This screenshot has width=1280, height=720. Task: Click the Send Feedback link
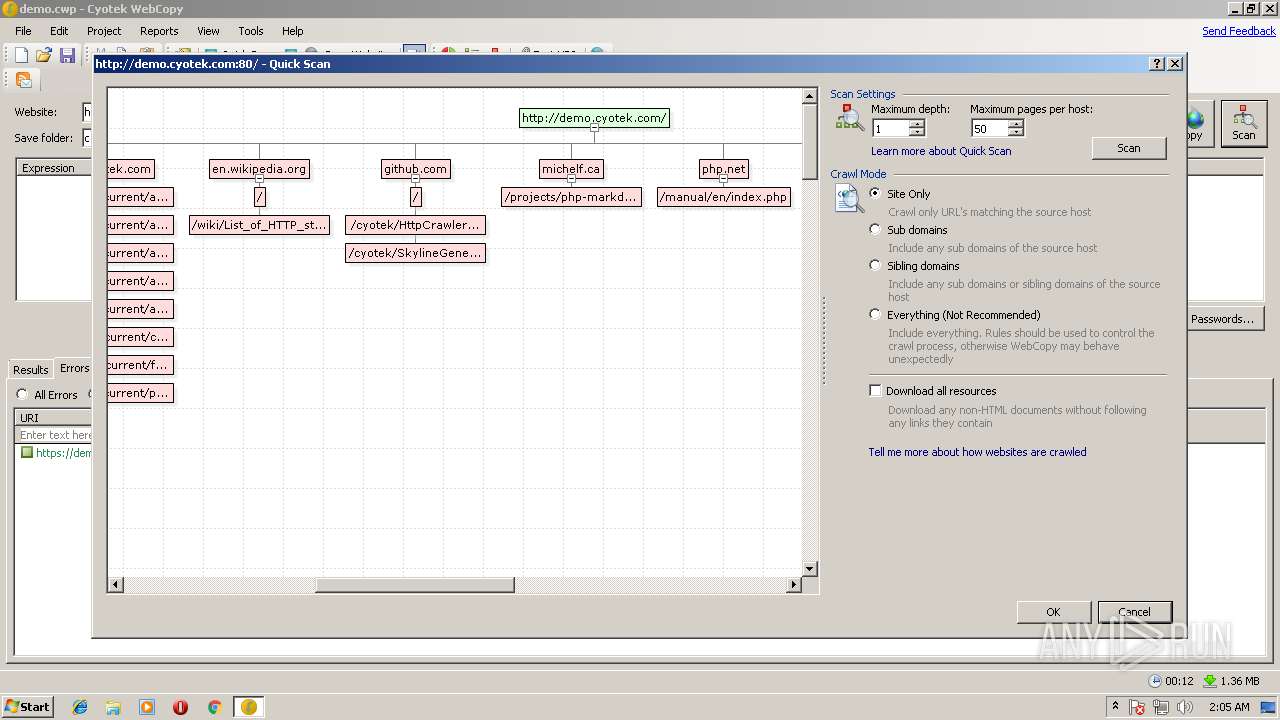point(1238,31)
